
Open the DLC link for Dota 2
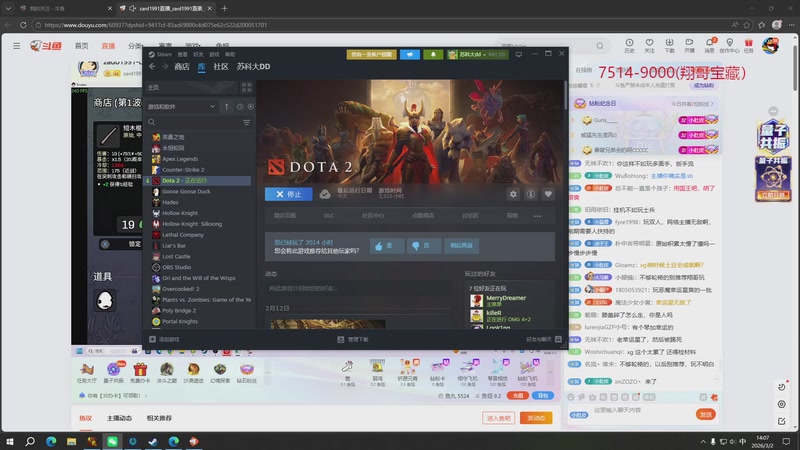click(x=329, y=216)
